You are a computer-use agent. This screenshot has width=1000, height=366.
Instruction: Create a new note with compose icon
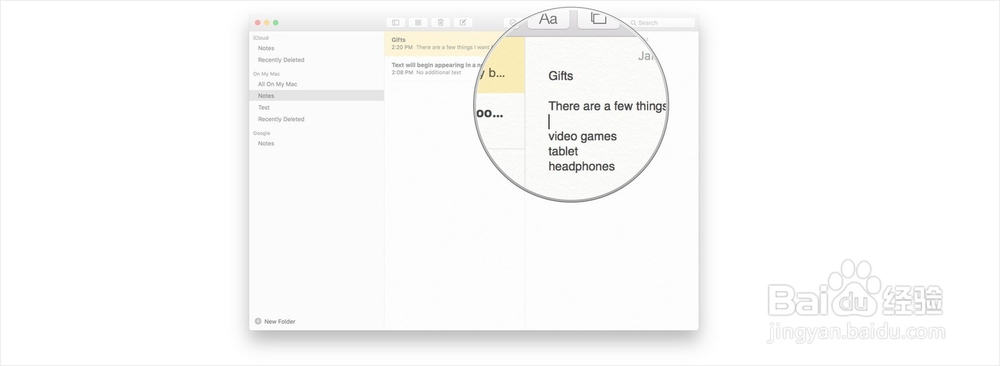[x=463, y=22]
